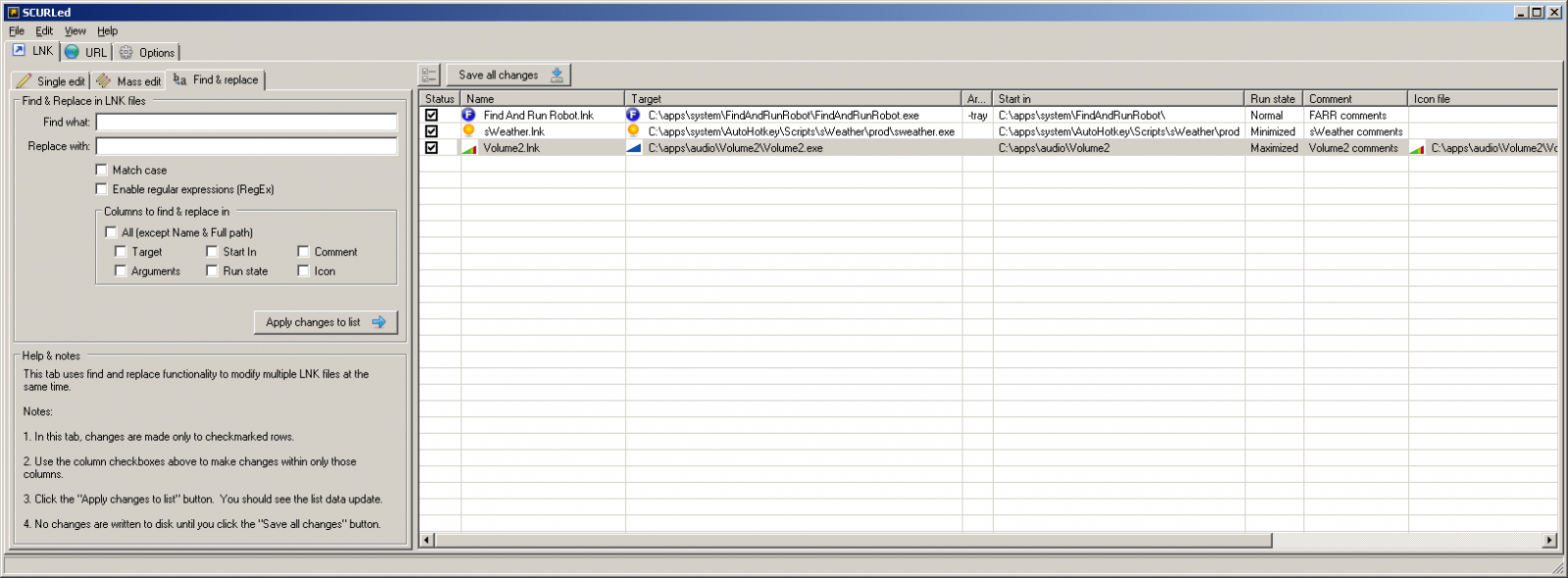Click the '-tray' arguments cell
Screen dimensions: 1568x578
pos(977,116)
